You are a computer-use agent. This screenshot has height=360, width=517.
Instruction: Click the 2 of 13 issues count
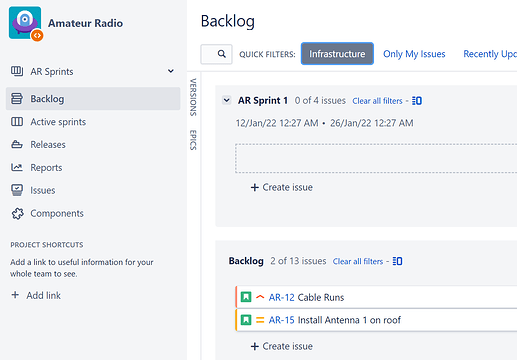tap(298, 261)
